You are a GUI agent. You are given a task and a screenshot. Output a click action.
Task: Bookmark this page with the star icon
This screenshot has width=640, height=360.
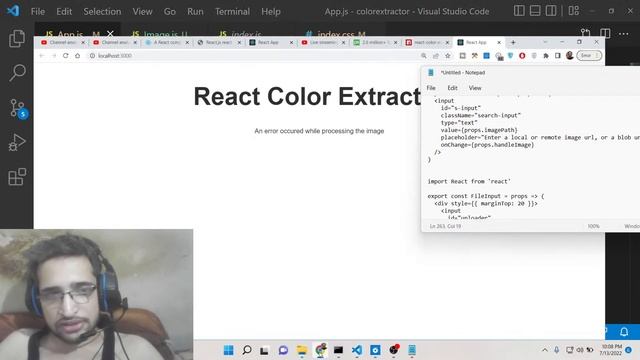[448, 56]
